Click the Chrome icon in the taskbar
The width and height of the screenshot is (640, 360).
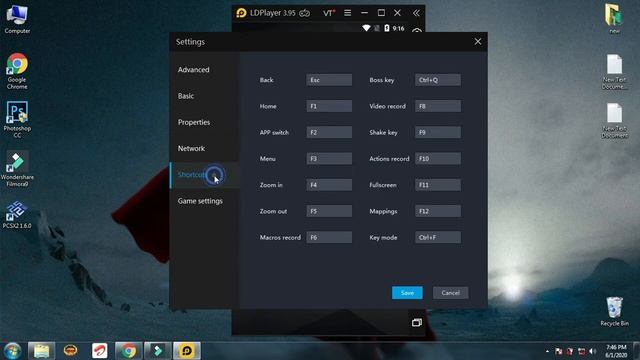(x=128, y=351)
